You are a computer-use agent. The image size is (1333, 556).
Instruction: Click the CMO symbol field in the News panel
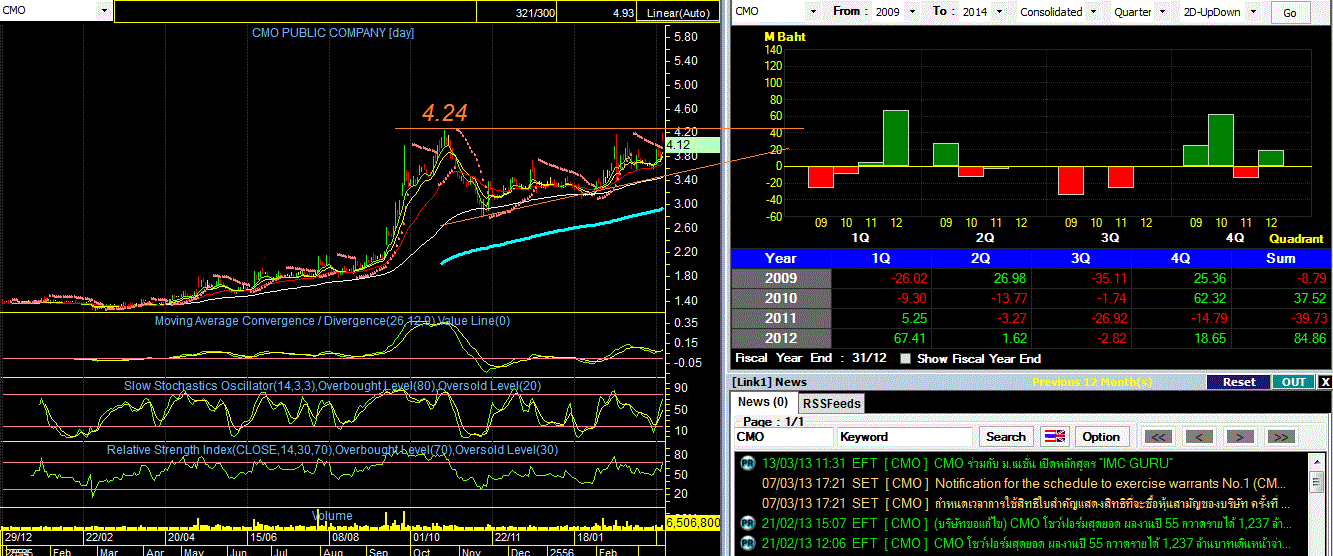tap(783, 437)
